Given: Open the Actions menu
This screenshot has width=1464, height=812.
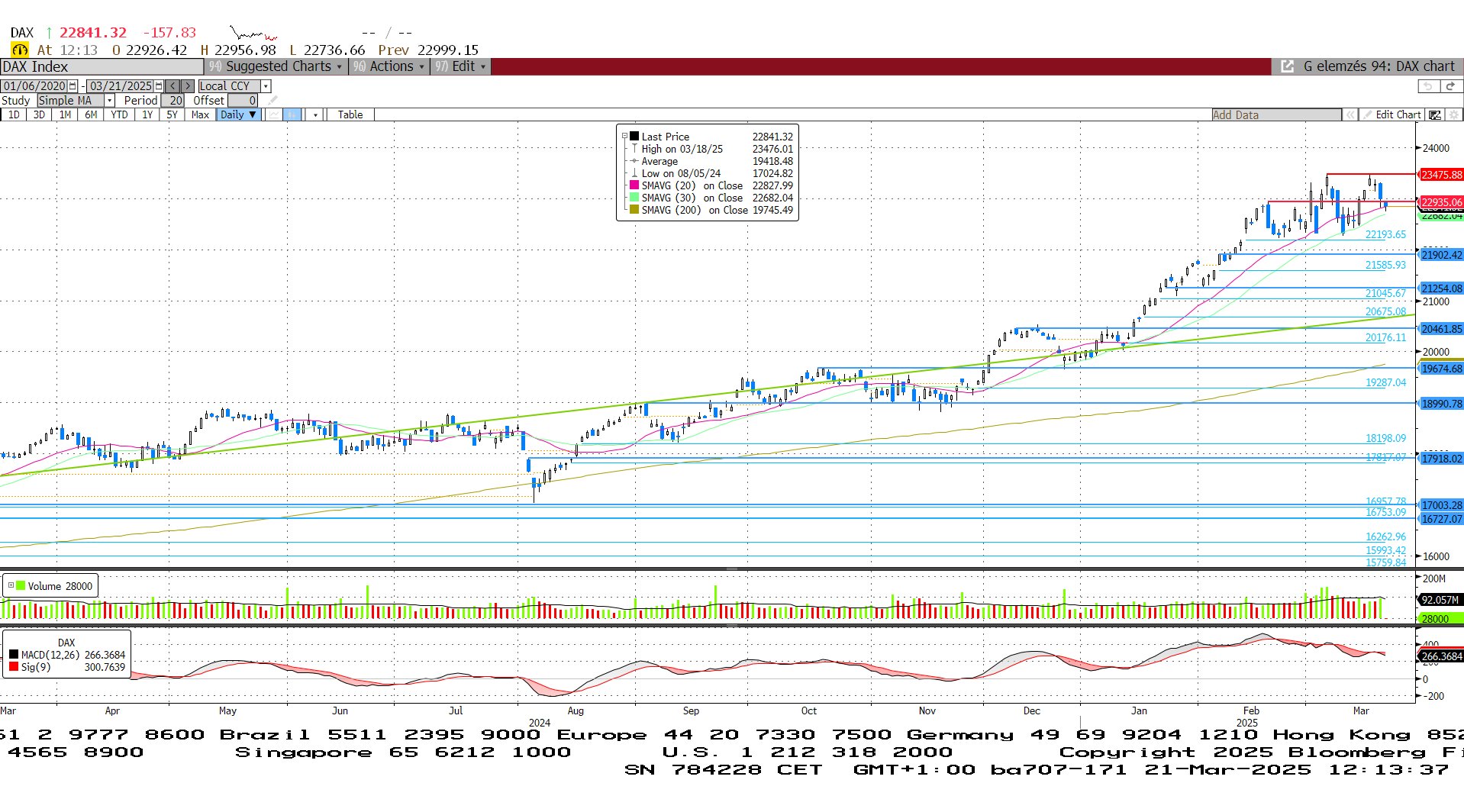Looking at the screenshot, I should (388, 66).
